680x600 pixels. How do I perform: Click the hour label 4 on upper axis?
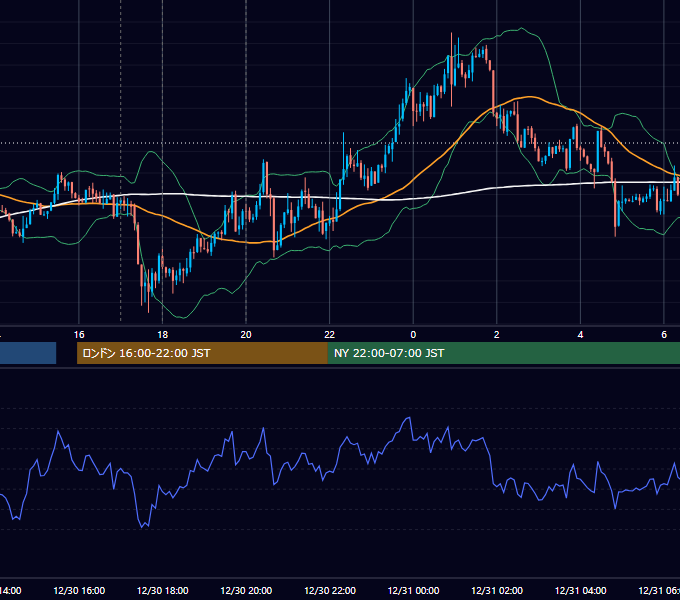580,335
